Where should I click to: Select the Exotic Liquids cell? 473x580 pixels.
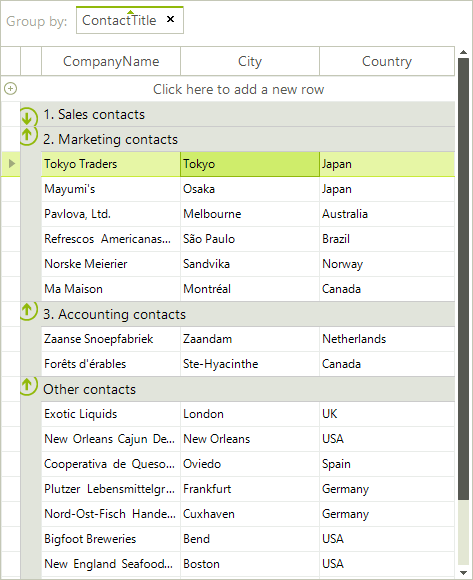111,414
